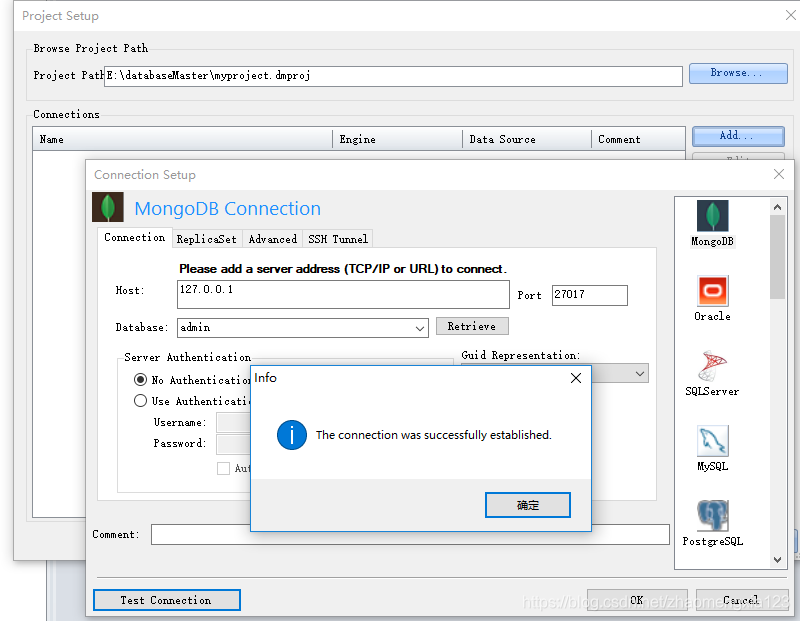The height and width of the screenshot is (621, 800).
Task: Choose the SQLServer engine icon
Action: pos(712,366)
